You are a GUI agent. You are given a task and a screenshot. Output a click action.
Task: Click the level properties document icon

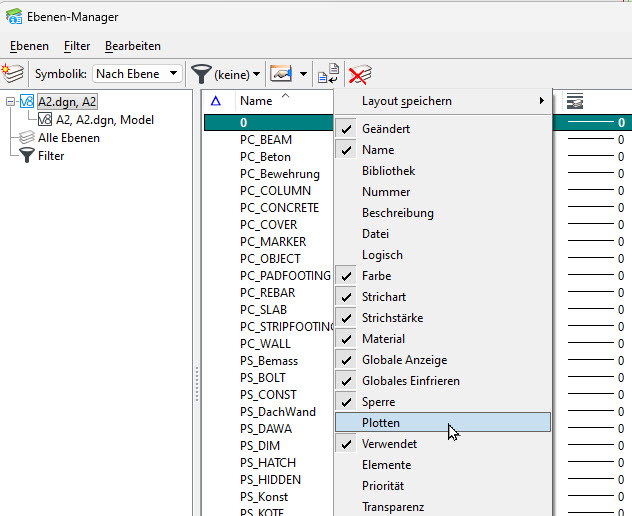point(327,75)
